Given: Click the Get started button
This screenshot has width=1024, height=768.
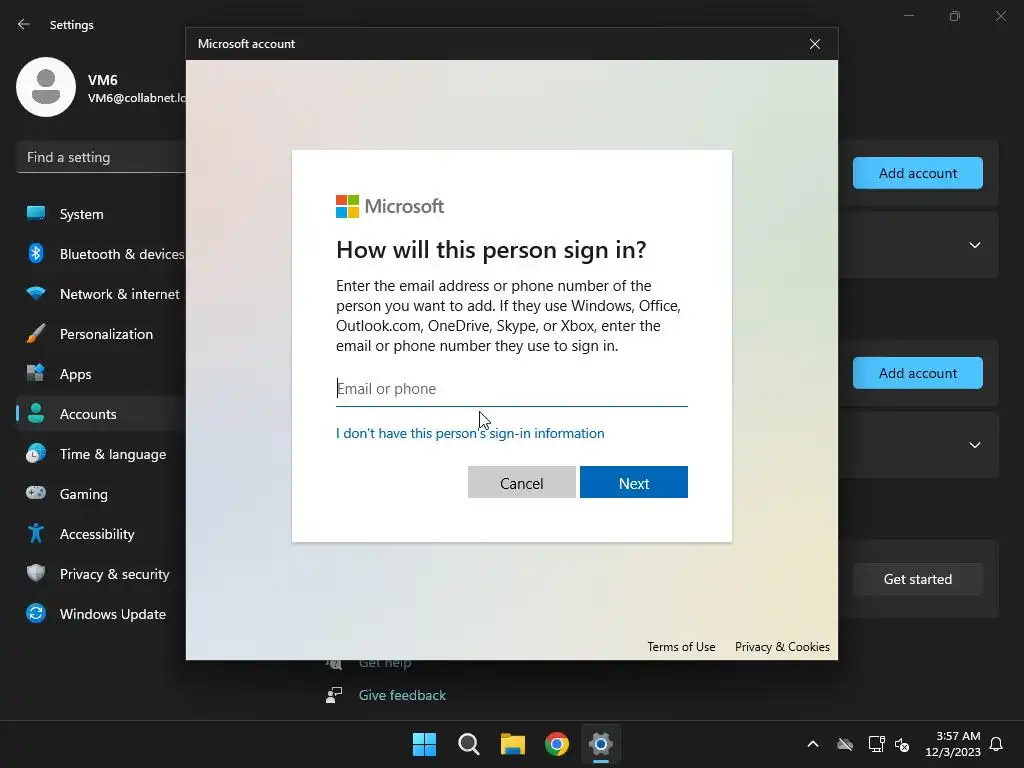Looking at the screenshot, I should click(918, 579).
